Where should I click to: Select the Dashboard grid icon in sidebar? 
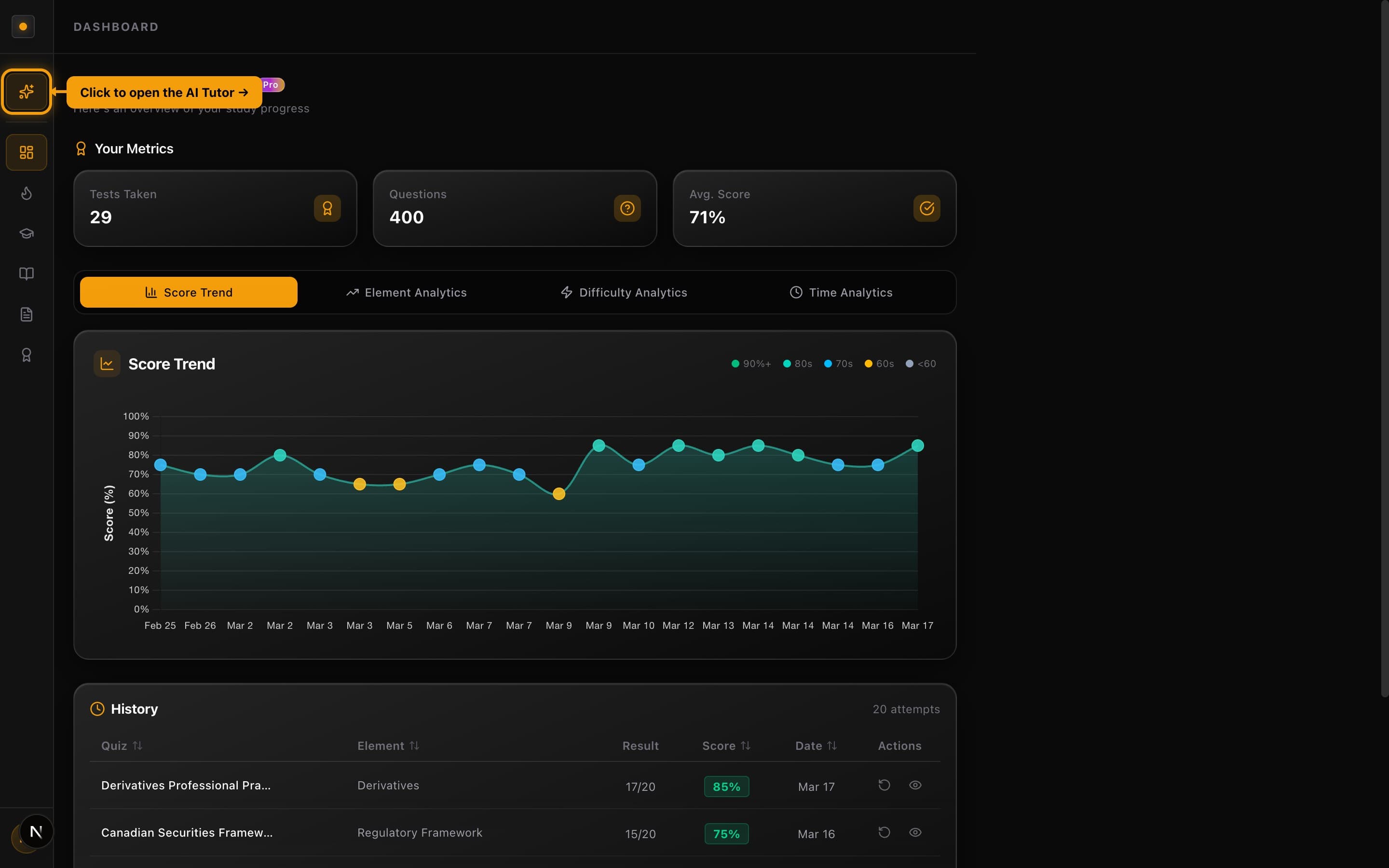[26, 151]
